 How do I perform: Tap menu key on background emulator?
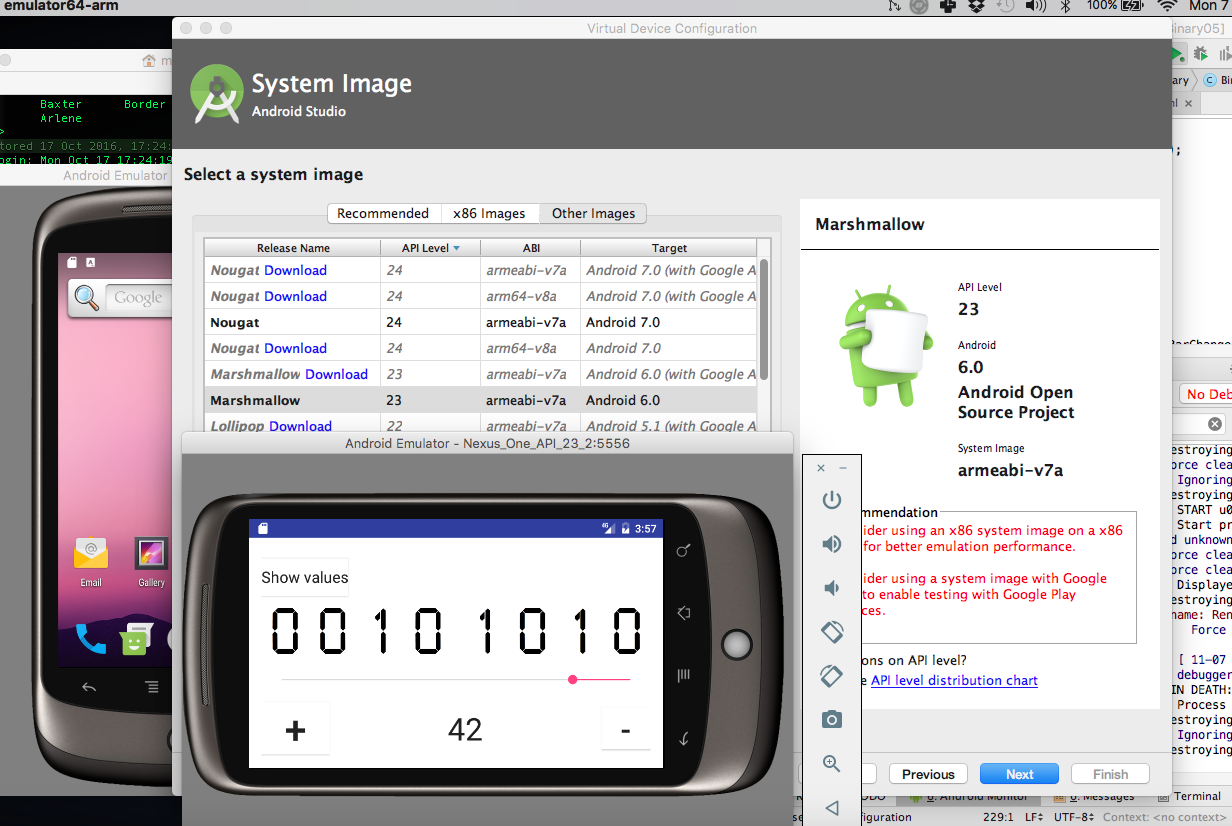click(x=152, y=687)
